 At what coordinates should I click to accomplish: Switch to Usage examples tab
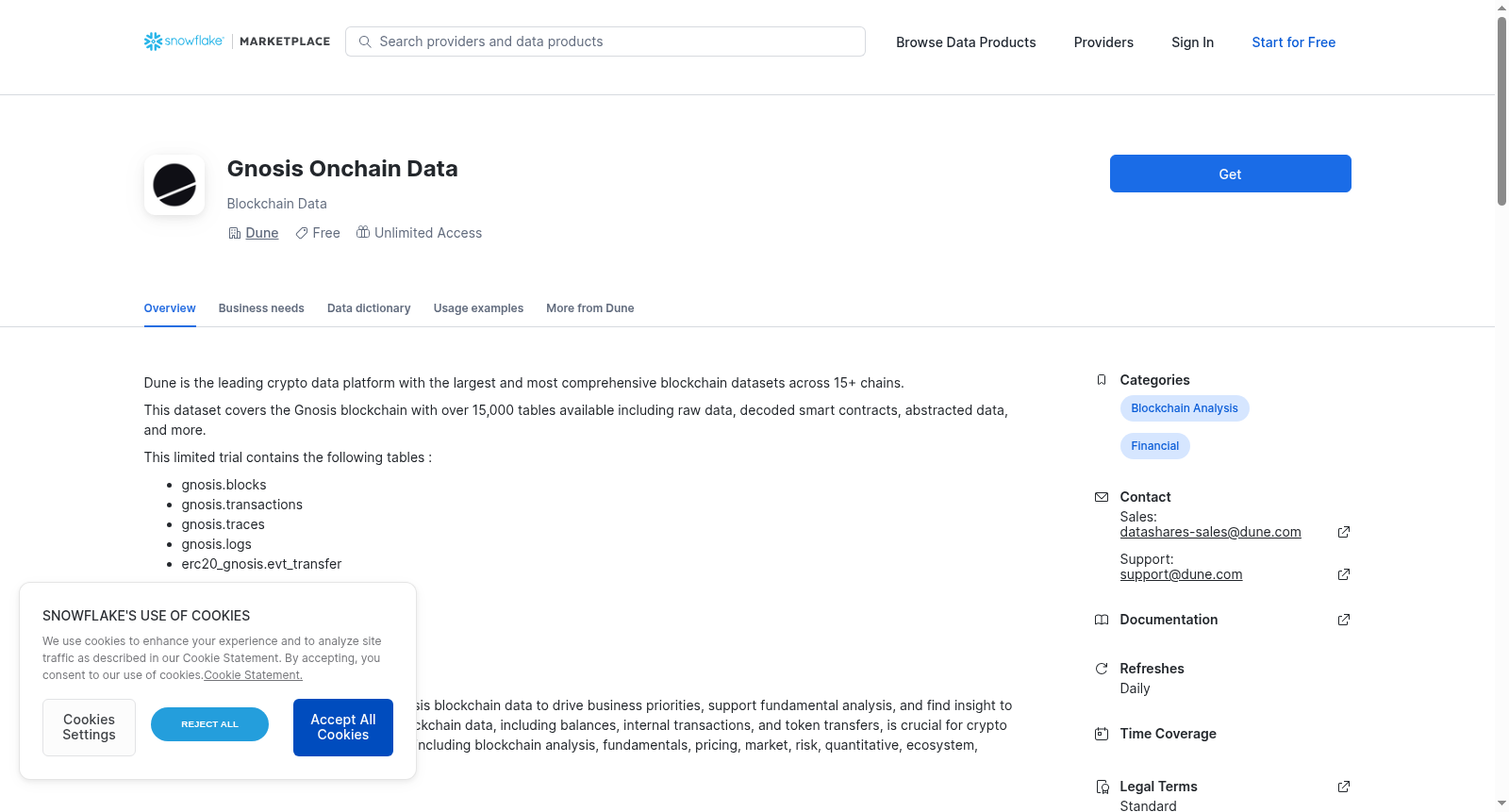click(478, 308)
